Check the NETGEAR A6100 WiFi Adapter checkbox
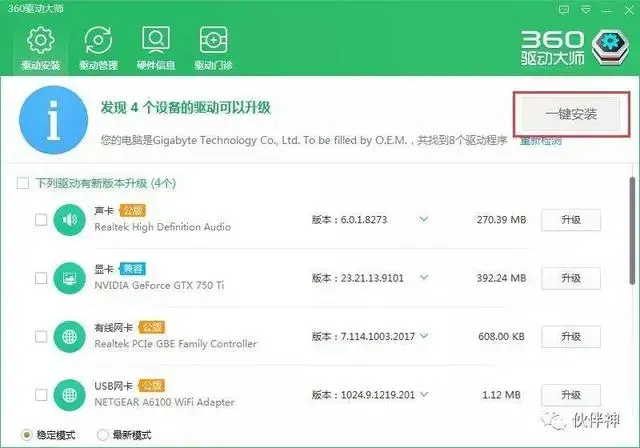The height and width of the screenshot is (448, 640). [x=41, y=395]
